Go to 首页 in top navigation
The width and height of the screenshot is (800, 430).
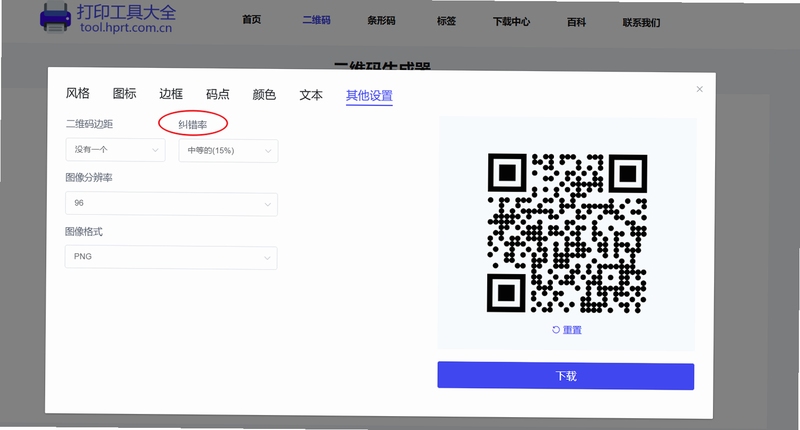coord(252,19)
